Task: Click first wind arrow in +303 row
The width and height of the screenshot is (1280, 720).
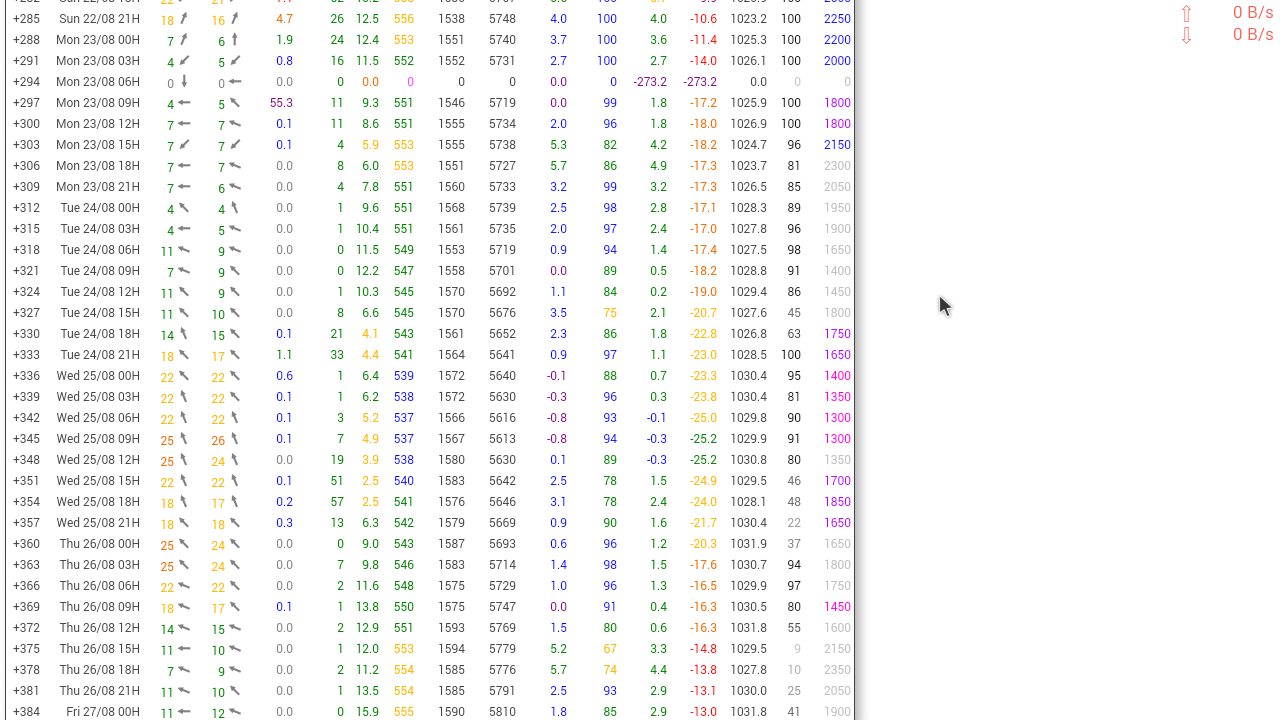Action: tap(184, 145)
